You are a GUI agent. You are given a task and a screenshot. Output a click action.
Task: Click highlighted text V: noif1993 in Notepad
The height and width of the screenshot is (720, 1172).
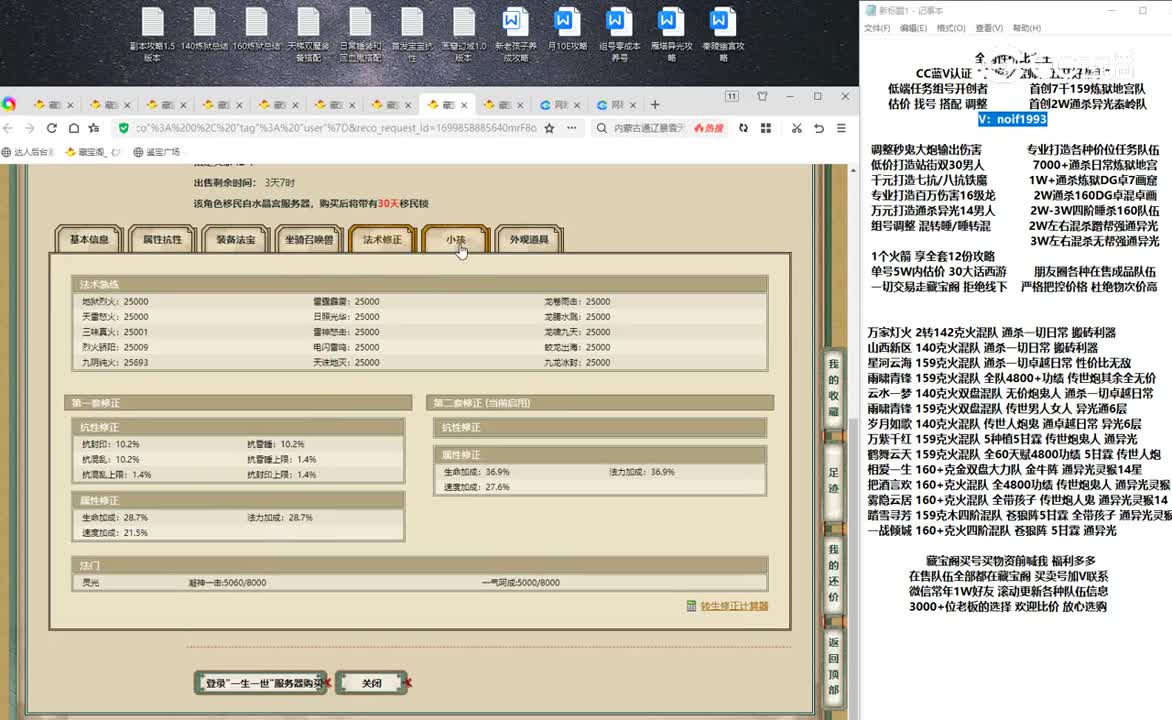point(1012,119)
